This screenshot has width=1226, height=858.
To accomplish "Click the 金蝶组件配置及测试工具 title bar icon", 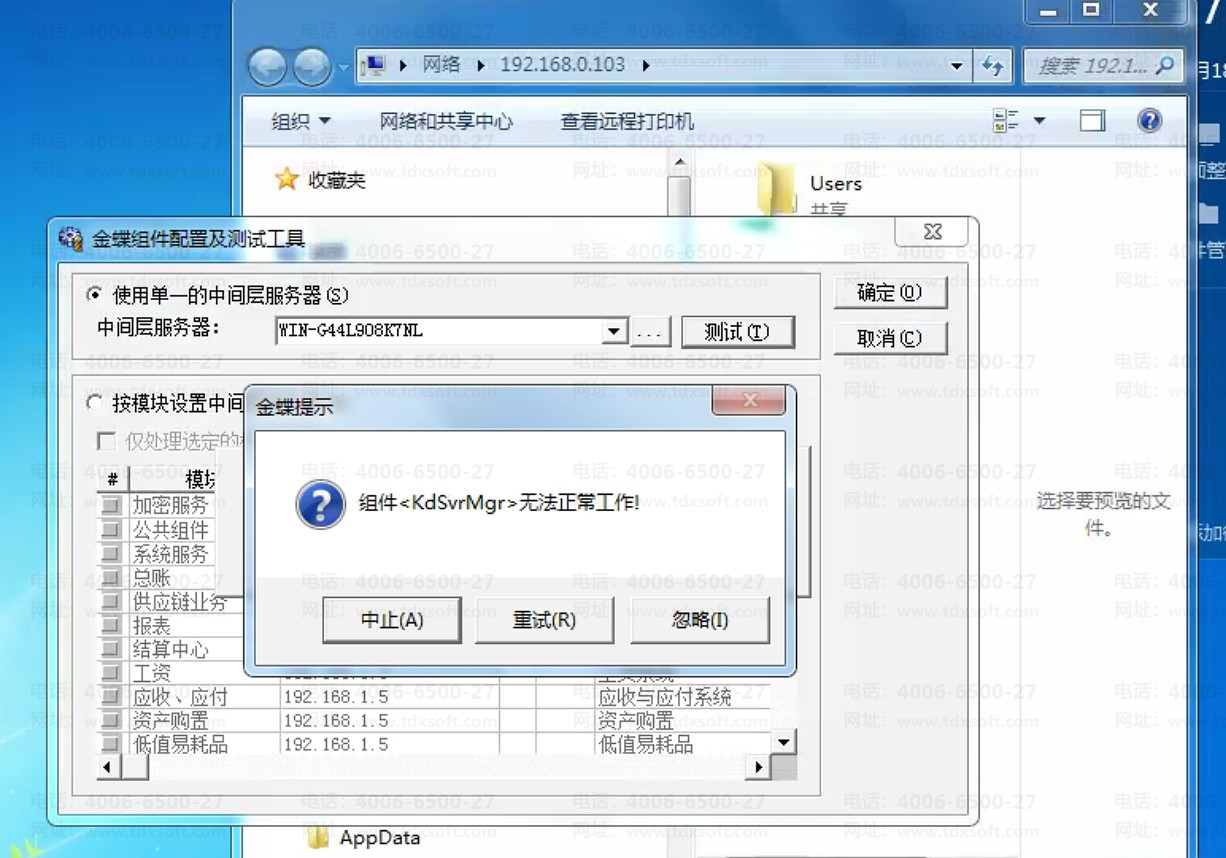I will click(70, 239).
